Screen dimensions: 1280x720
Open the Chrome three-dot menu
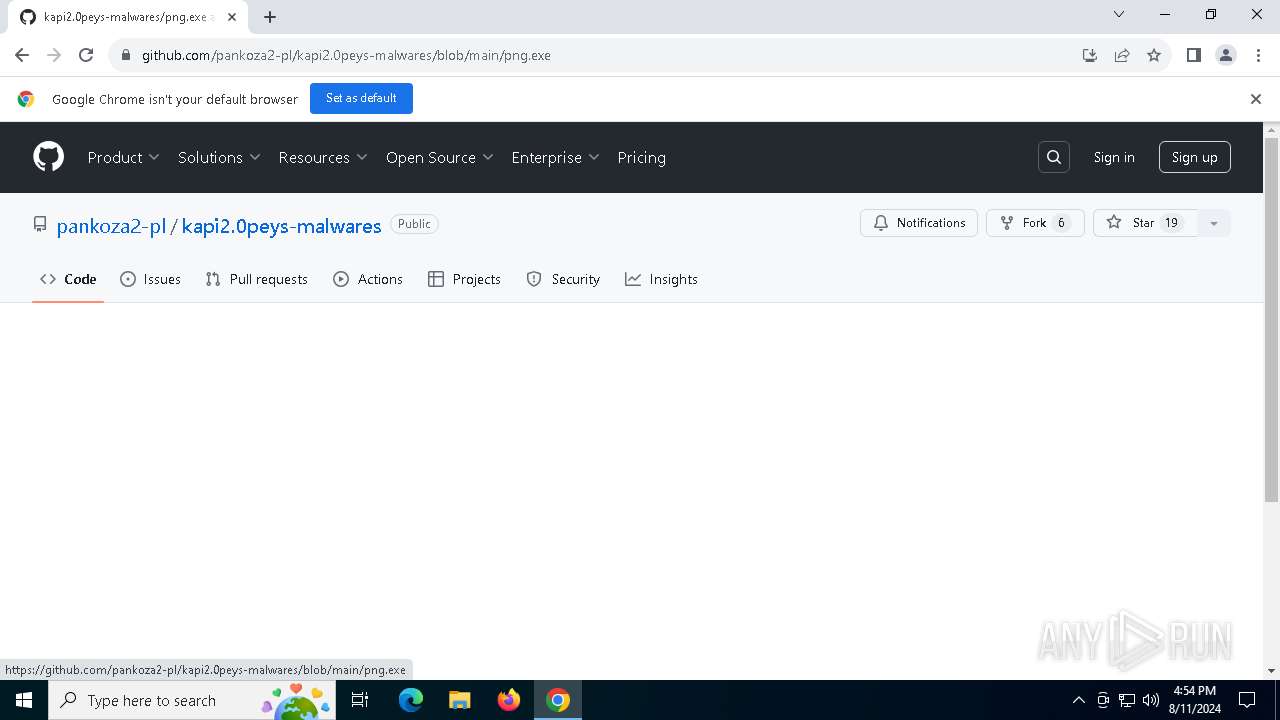[1257, 55]
